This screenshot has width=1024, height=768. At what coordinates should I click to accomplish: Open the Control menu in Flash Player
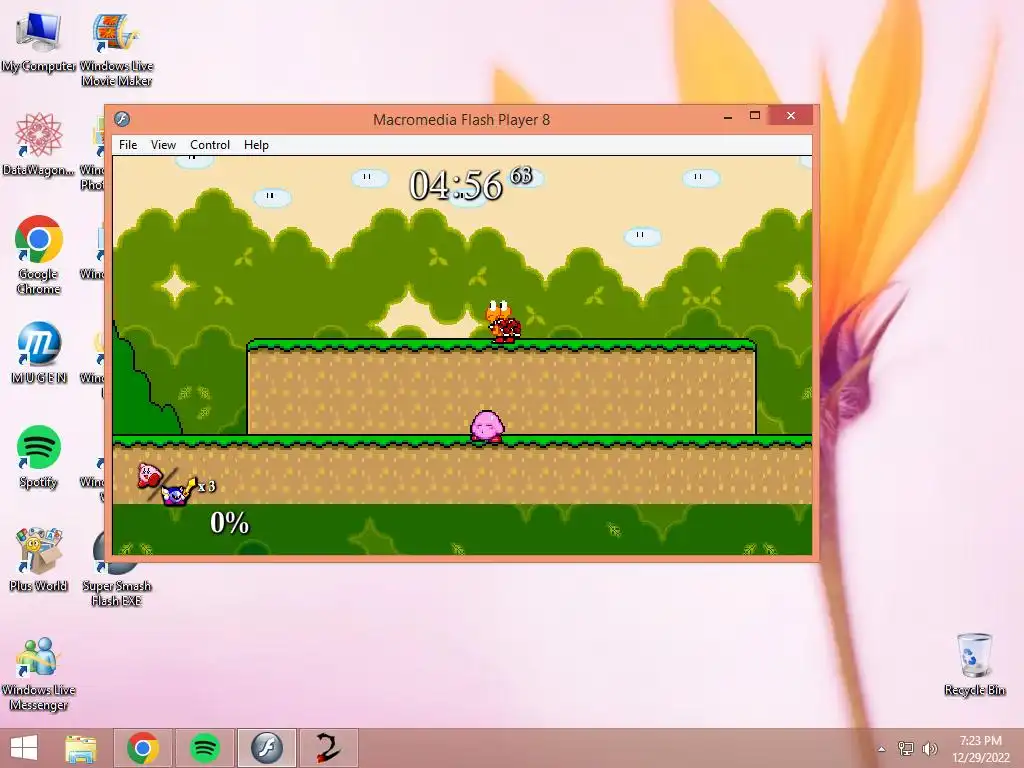(x=210, y=145)
